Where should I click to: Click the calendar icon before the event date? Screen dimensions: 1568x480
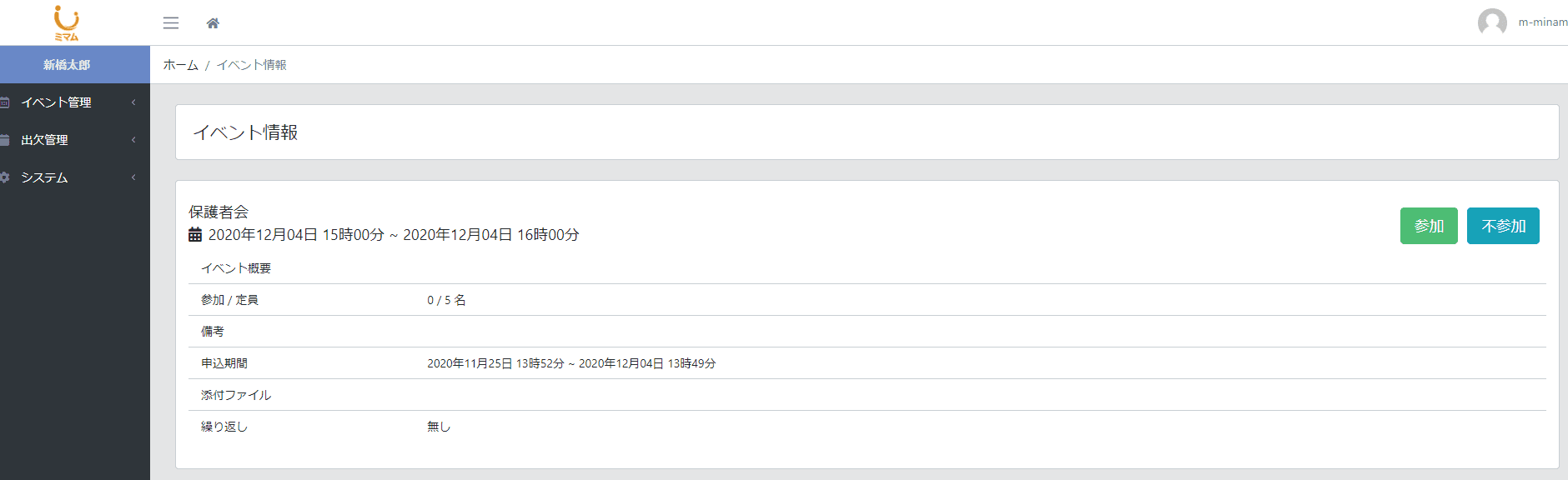pos(195,235)
